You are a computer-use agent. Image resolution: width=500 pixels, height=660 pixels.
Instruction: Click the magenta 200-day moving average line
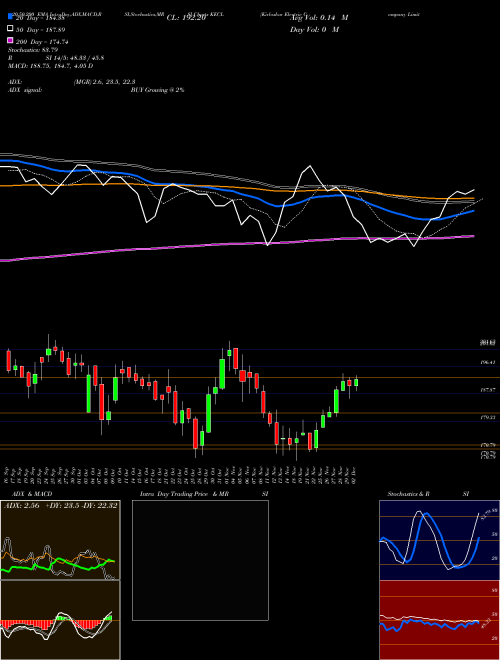click(236, 243)
